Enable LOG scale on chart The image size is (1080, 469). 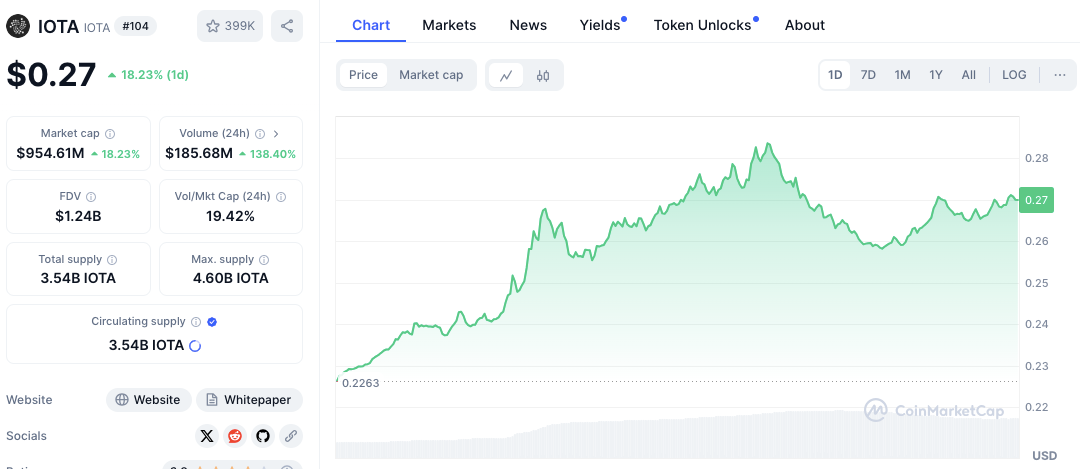point(1014,75)
